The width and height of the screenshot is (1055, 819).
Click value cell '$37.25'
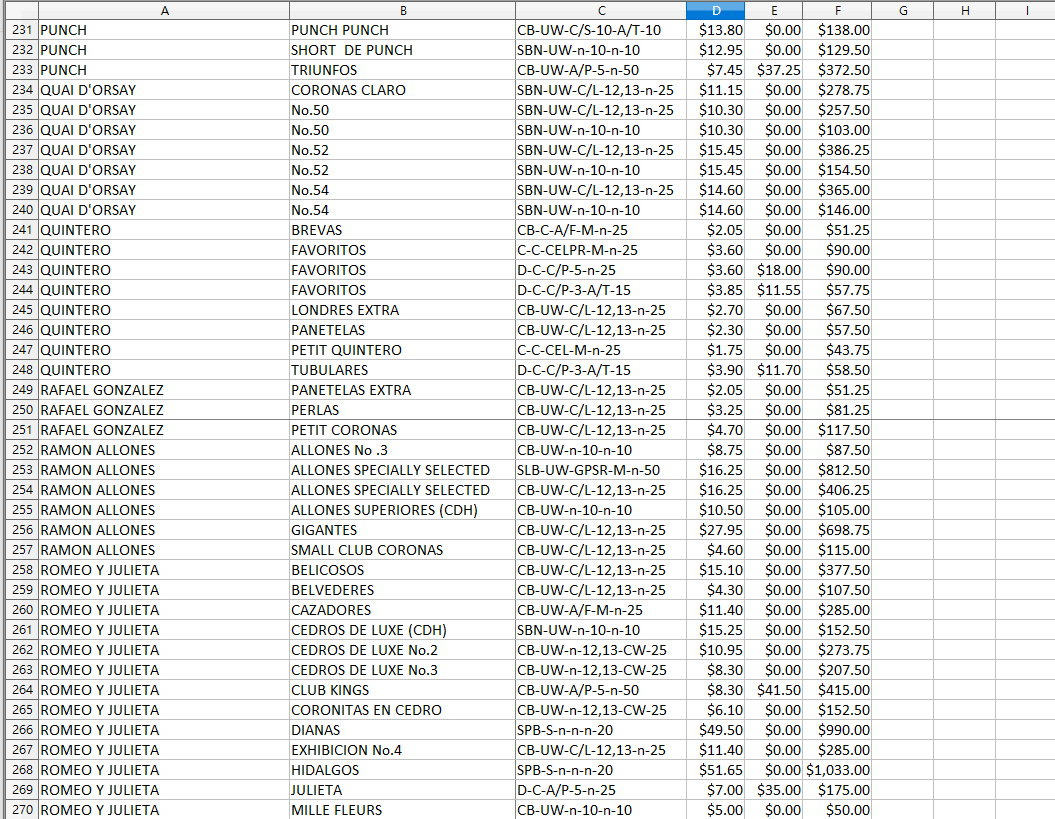point(774,70)
